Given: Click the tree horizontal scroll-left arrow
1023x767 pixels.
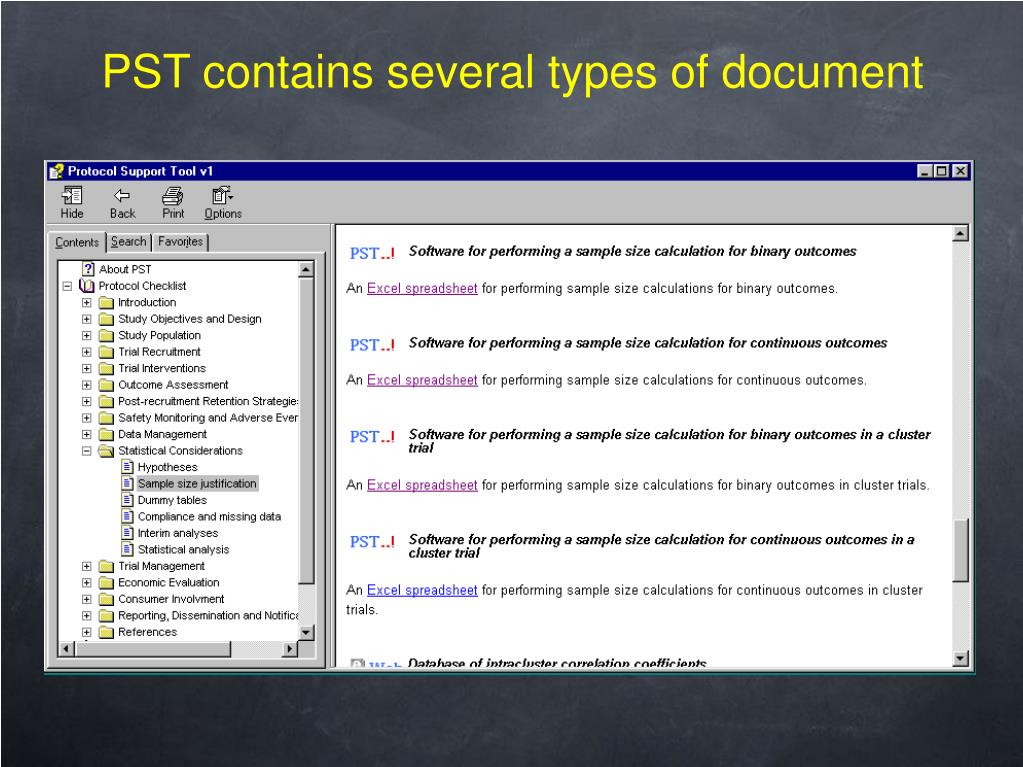Looking at the screenshot, I should coord(66,648).
